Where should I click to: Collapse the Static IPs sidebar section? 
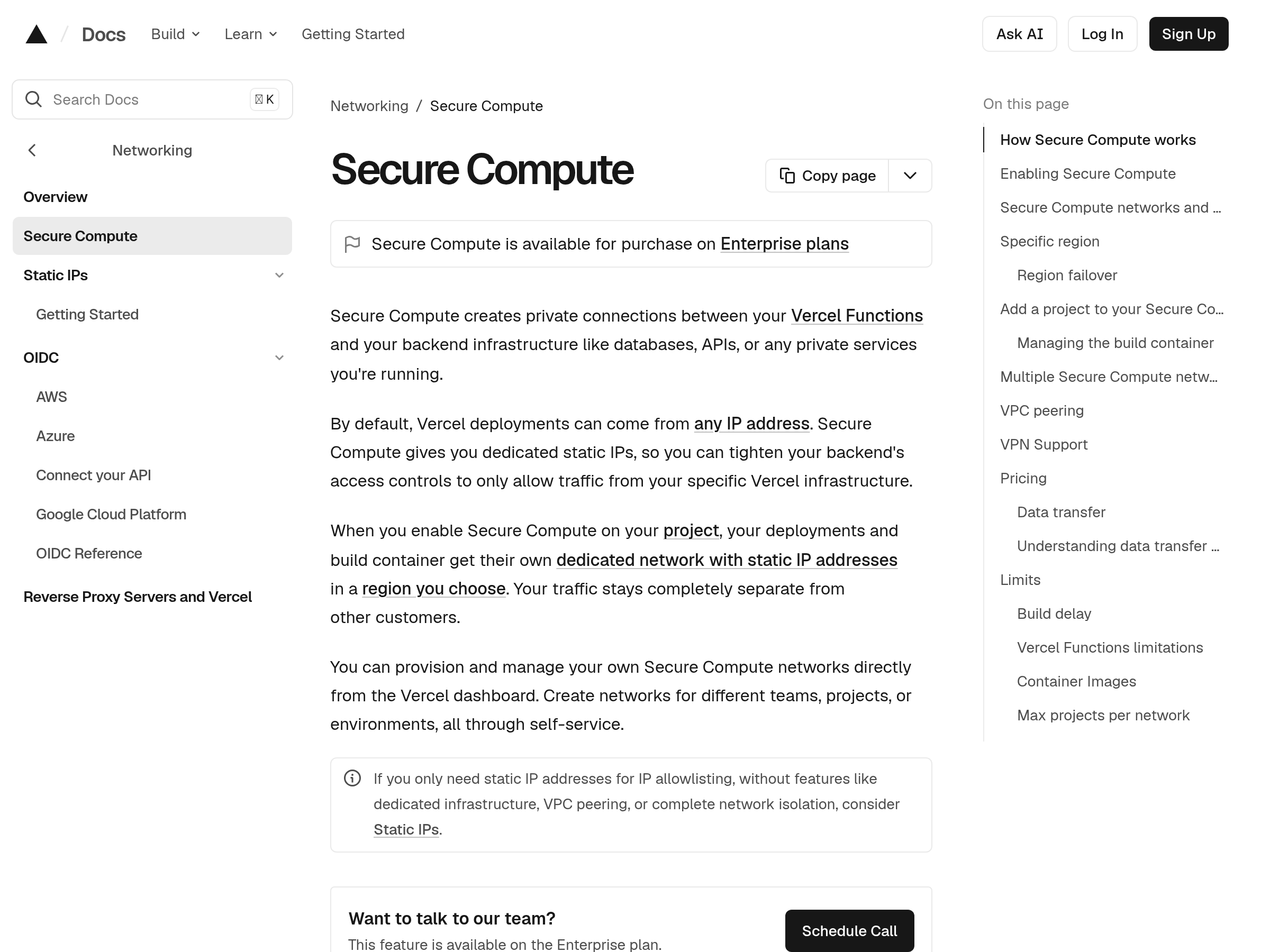click(x=279, y=276)
